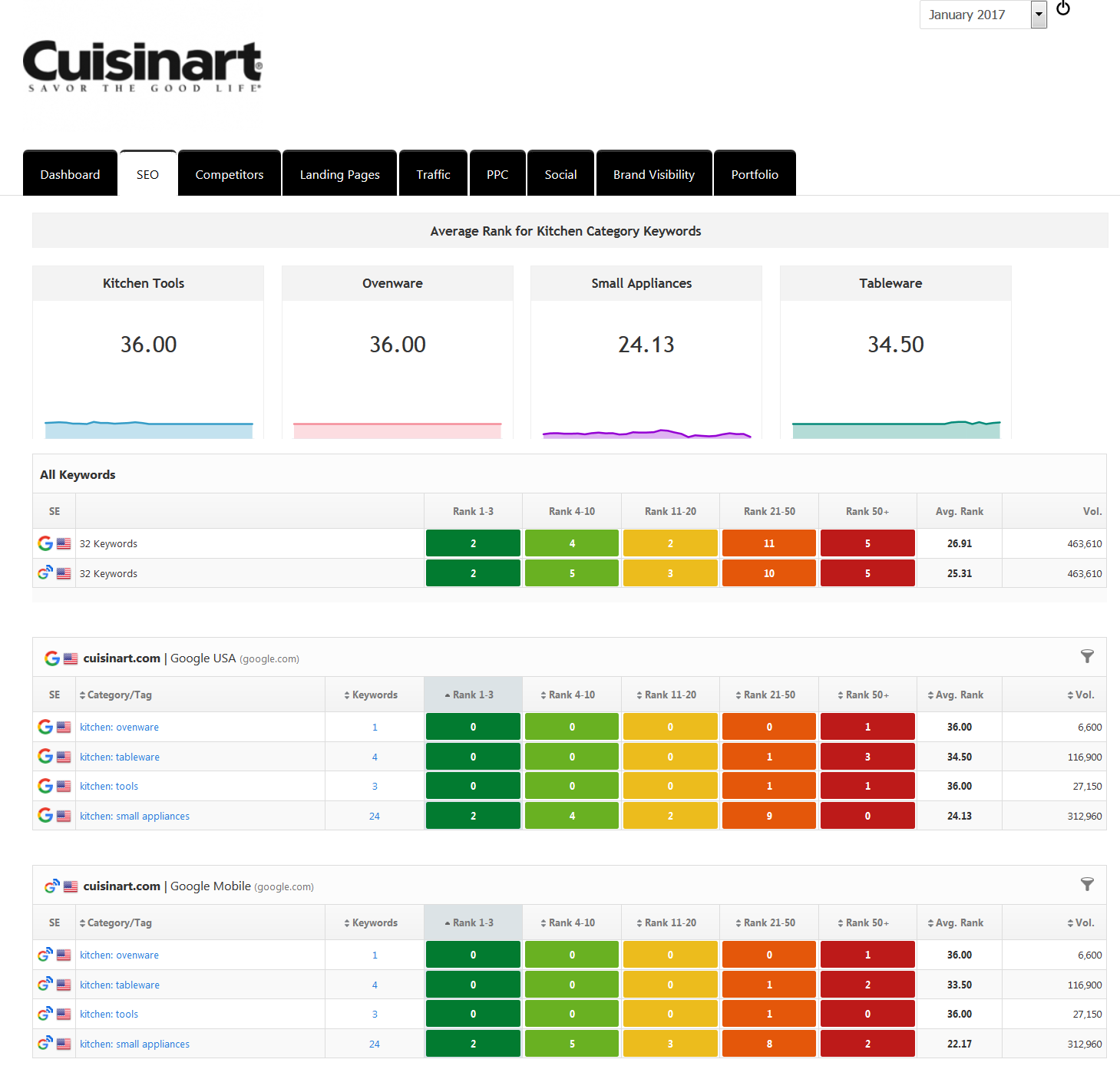This screenshot has height=1089, width=1120.
Task: Click filter funnel icon in Google Mobile panel
Action: [1087, 884]
